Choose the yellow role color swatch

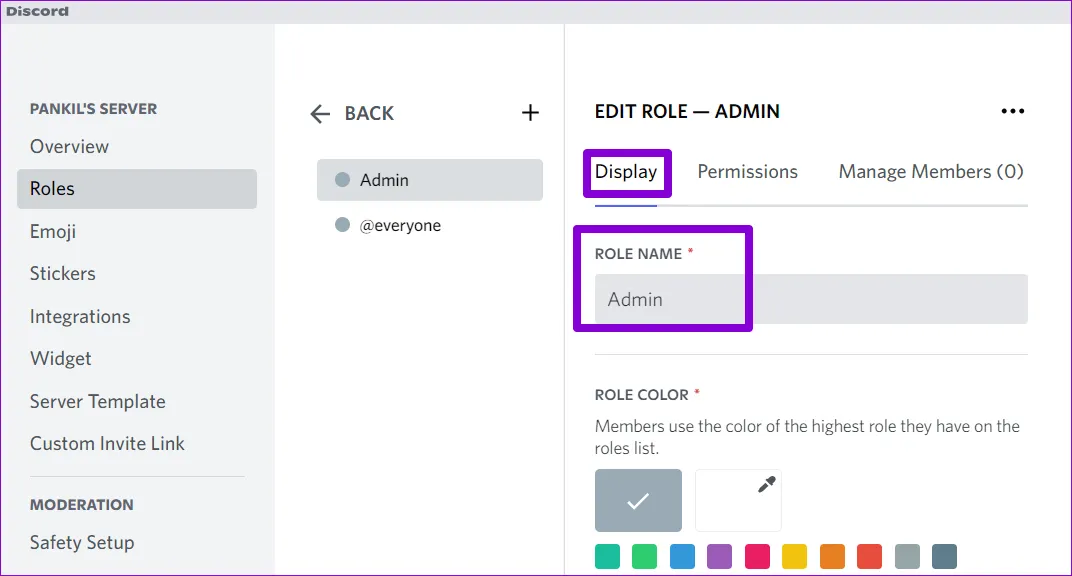tap(794, 556)
